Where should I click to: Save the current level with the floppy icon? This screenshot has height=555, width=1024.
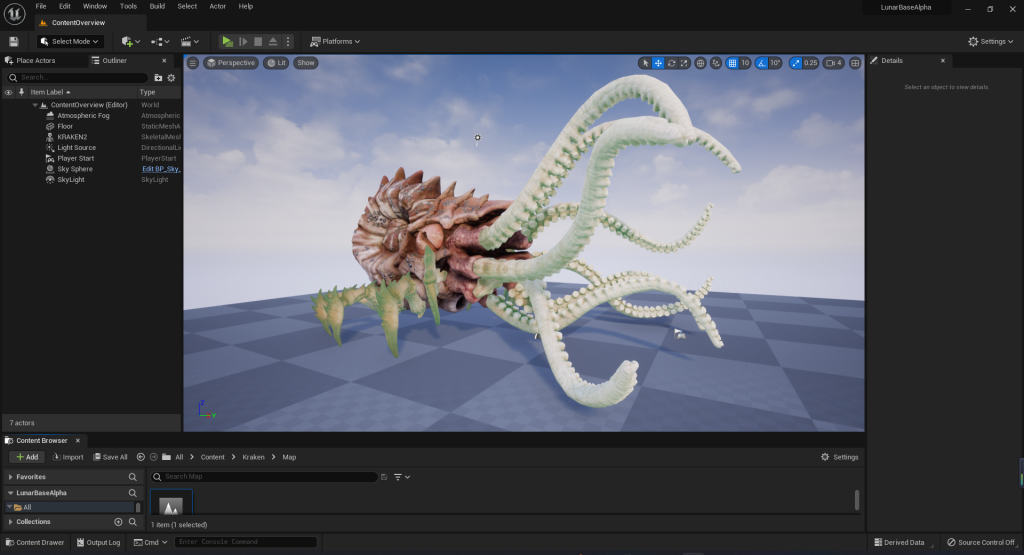[x=14, y=41]
